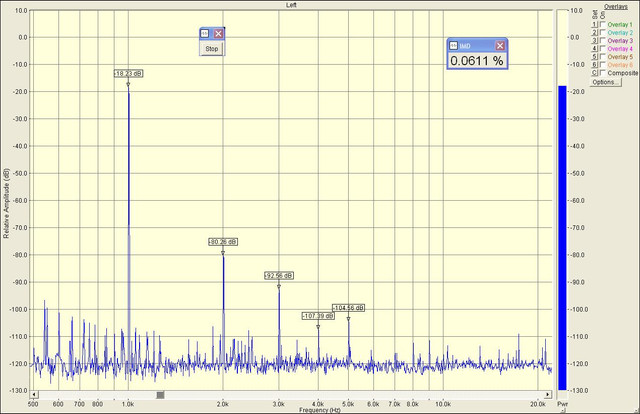Viewport: 640px width, 414px height.
Task: Stop the running spectrum measurement
Action: click(211, 49)
